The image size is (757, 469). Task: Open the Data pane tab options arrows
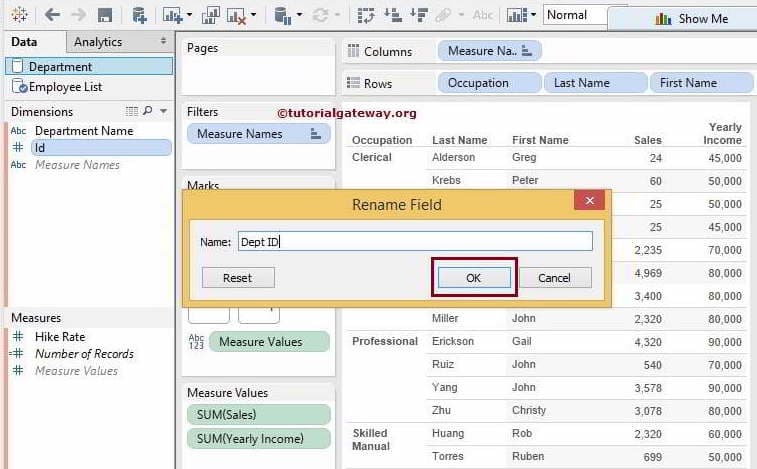(x=163, y=42)
